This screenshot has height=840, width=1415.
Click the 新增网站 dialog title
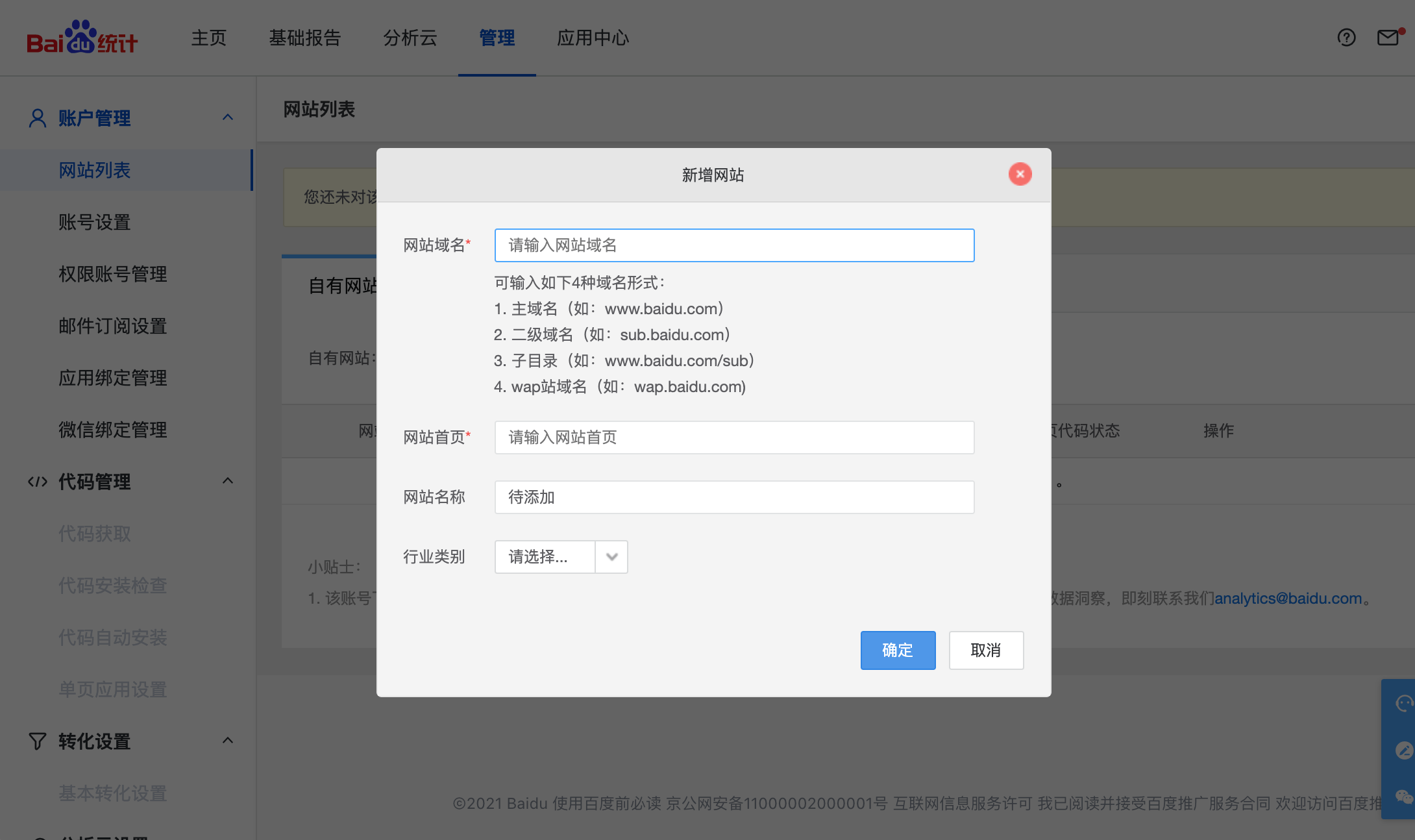713,175
